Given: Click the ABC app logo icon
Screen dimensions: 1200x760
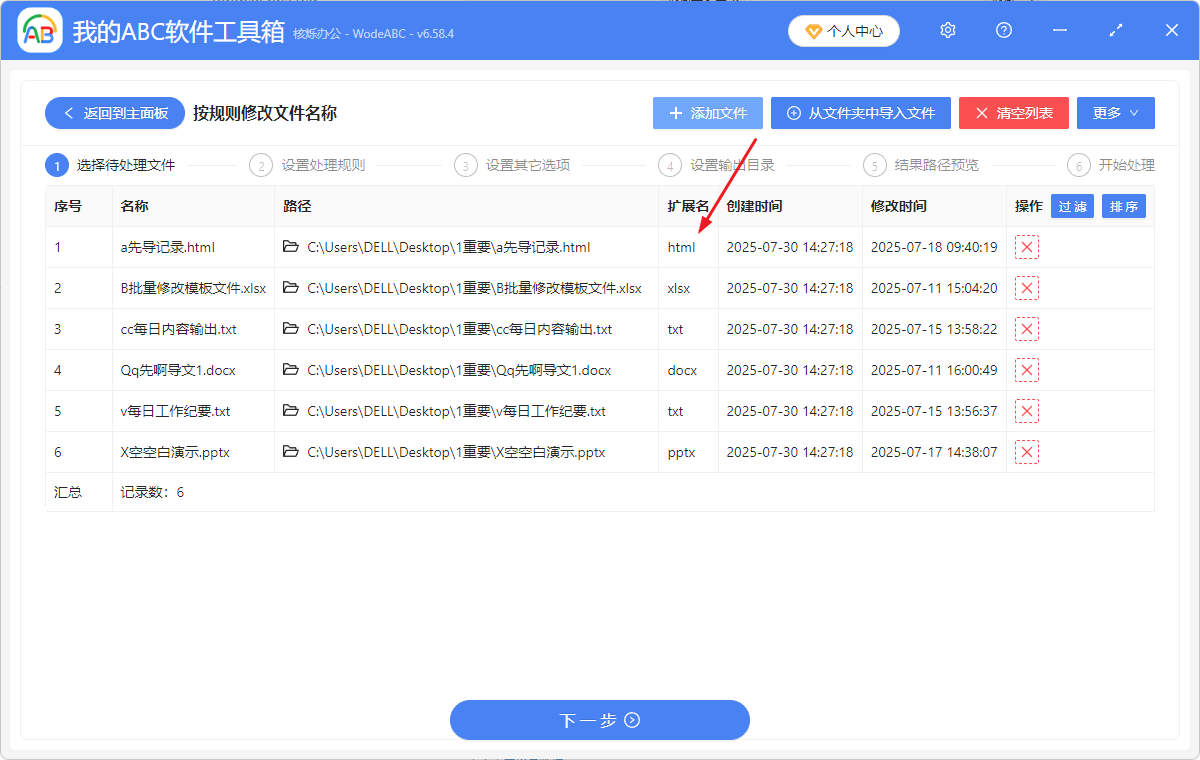Looking at the screenshot, I should pyautogui.click(x=40, y=30).
